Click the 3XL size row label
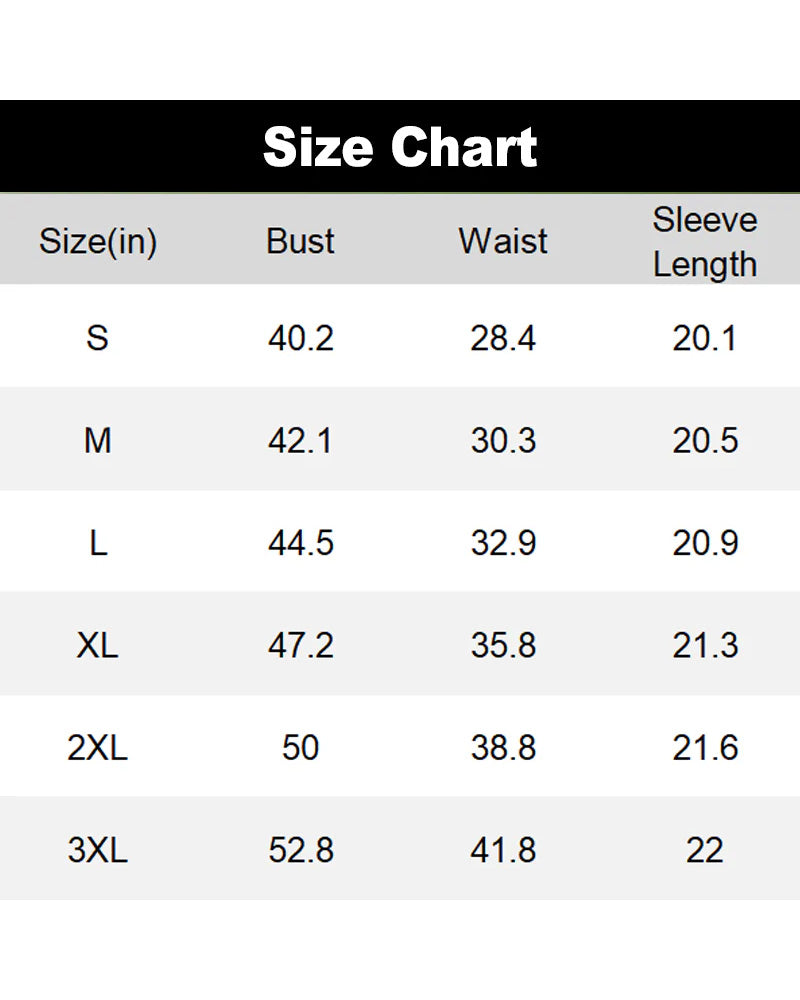This screenshot has height=1000, width=800. click(x=97, y=850)
